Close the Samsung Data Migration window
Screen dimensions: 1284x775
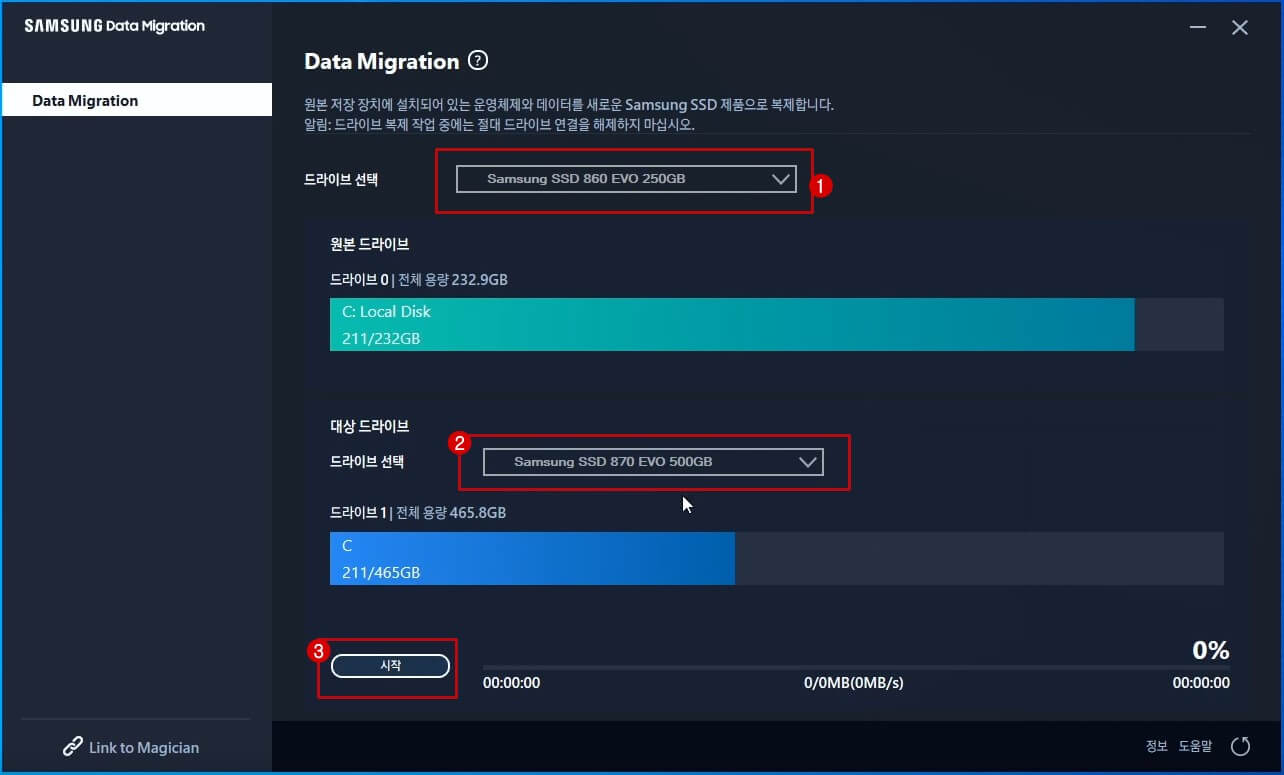click(x=1240, y=28)
